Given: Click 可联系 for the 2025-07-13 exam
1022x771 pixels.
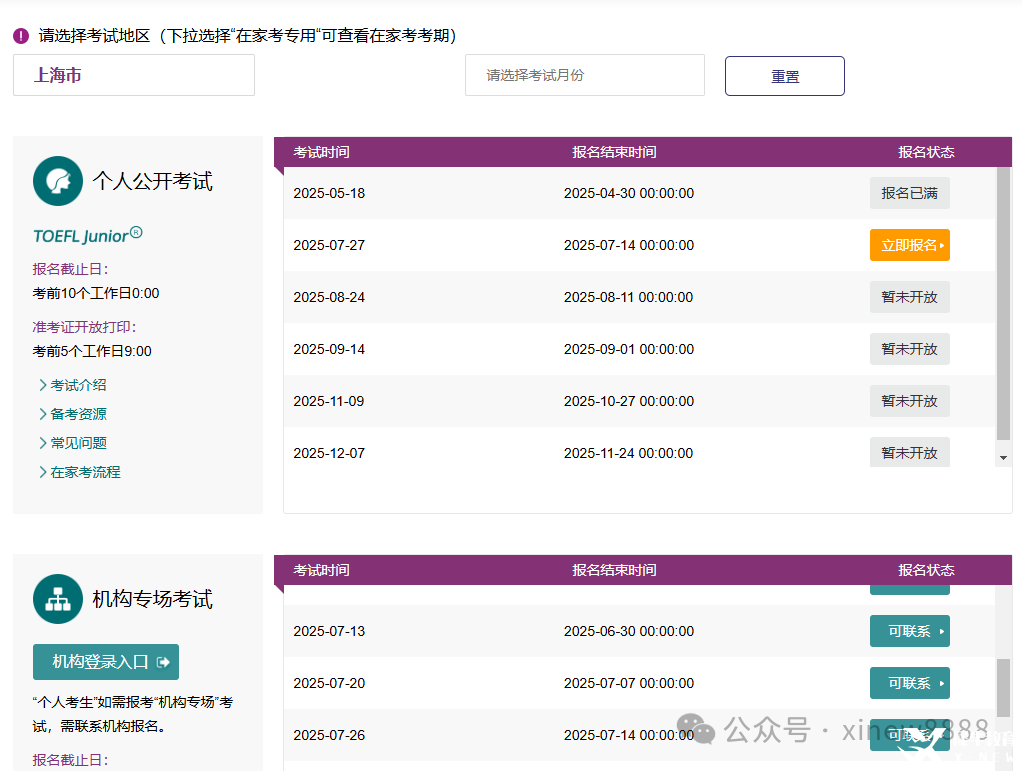Looking at the screenshot, I should pyautogui.click(x=909, y=631).
